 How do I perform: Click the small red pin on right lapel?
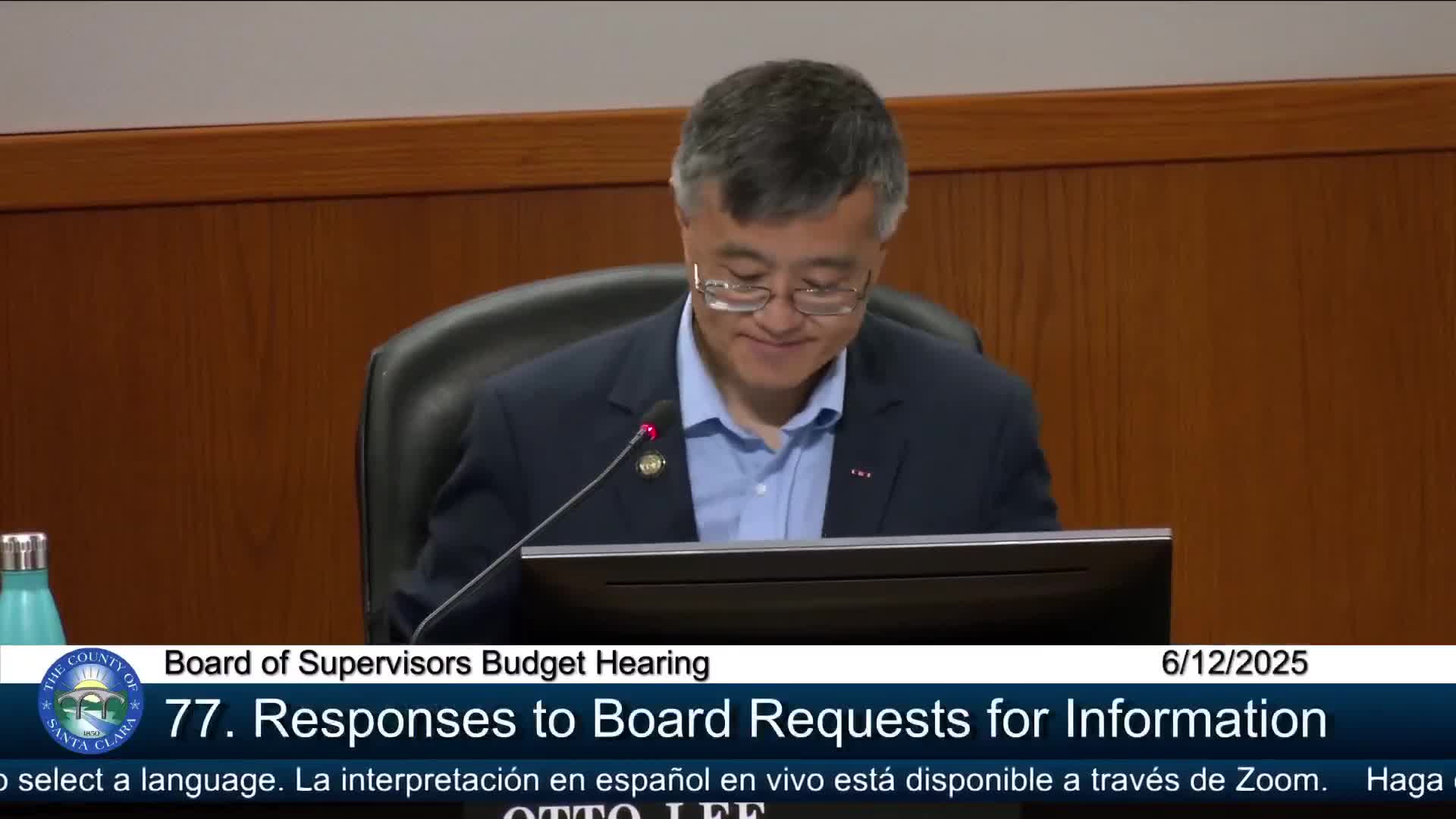(860, 473)
